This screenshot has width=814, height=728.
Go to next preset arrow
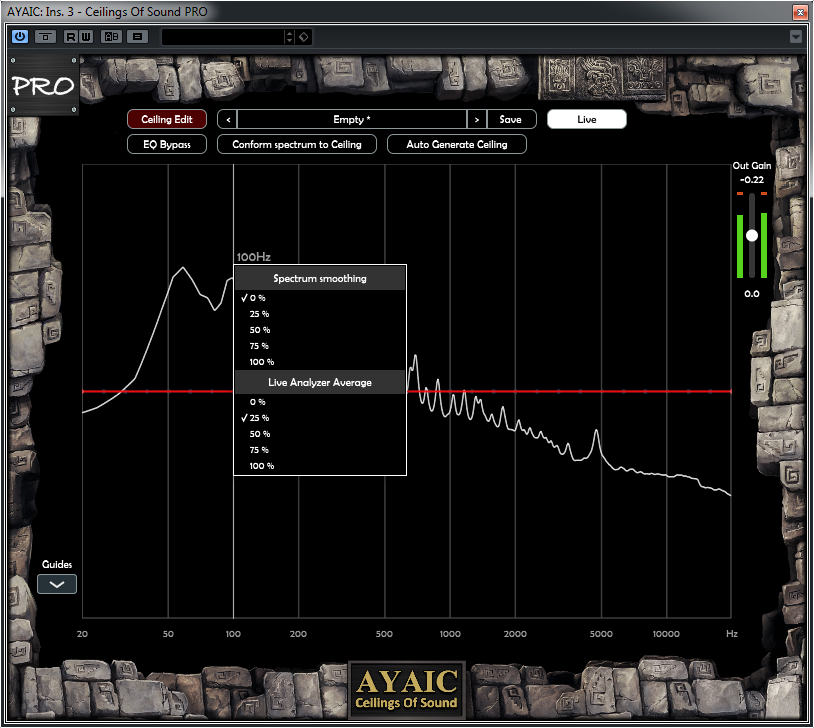(x=477, y=119)
